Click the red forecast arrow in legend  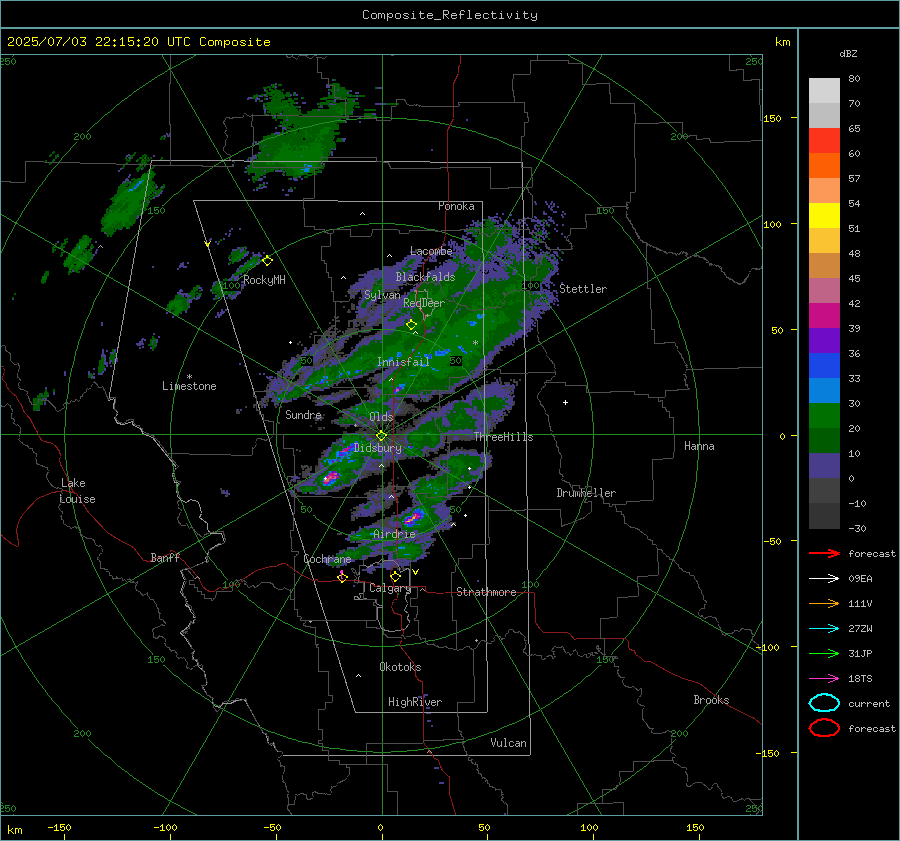[824, 553]
